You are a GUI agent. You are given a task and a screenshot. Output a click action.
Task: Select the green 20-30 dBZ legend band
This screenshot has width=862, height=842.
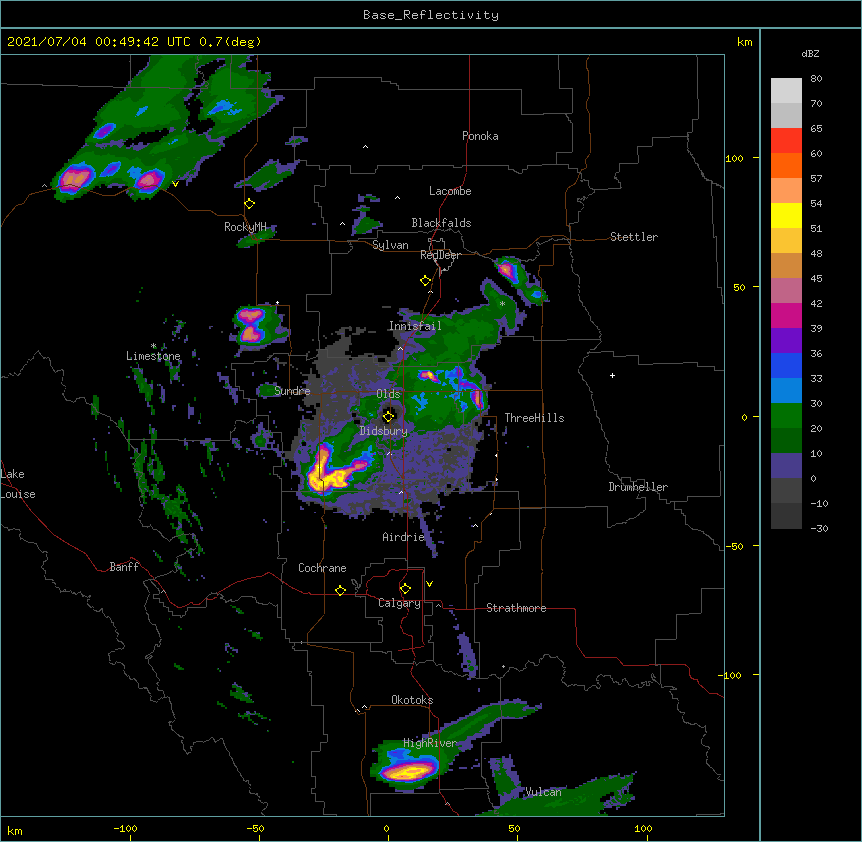[x=786, y=416]
